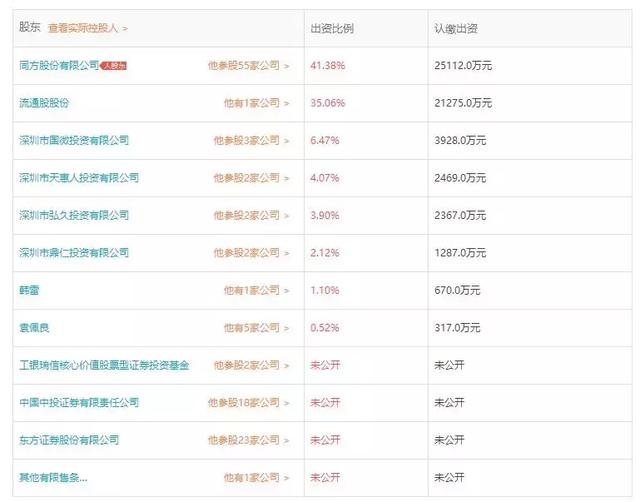640x502 pixels.
Task: Open the 查看实际控股人 link in header
Action: pyautogui.click(x=88, y=28)
